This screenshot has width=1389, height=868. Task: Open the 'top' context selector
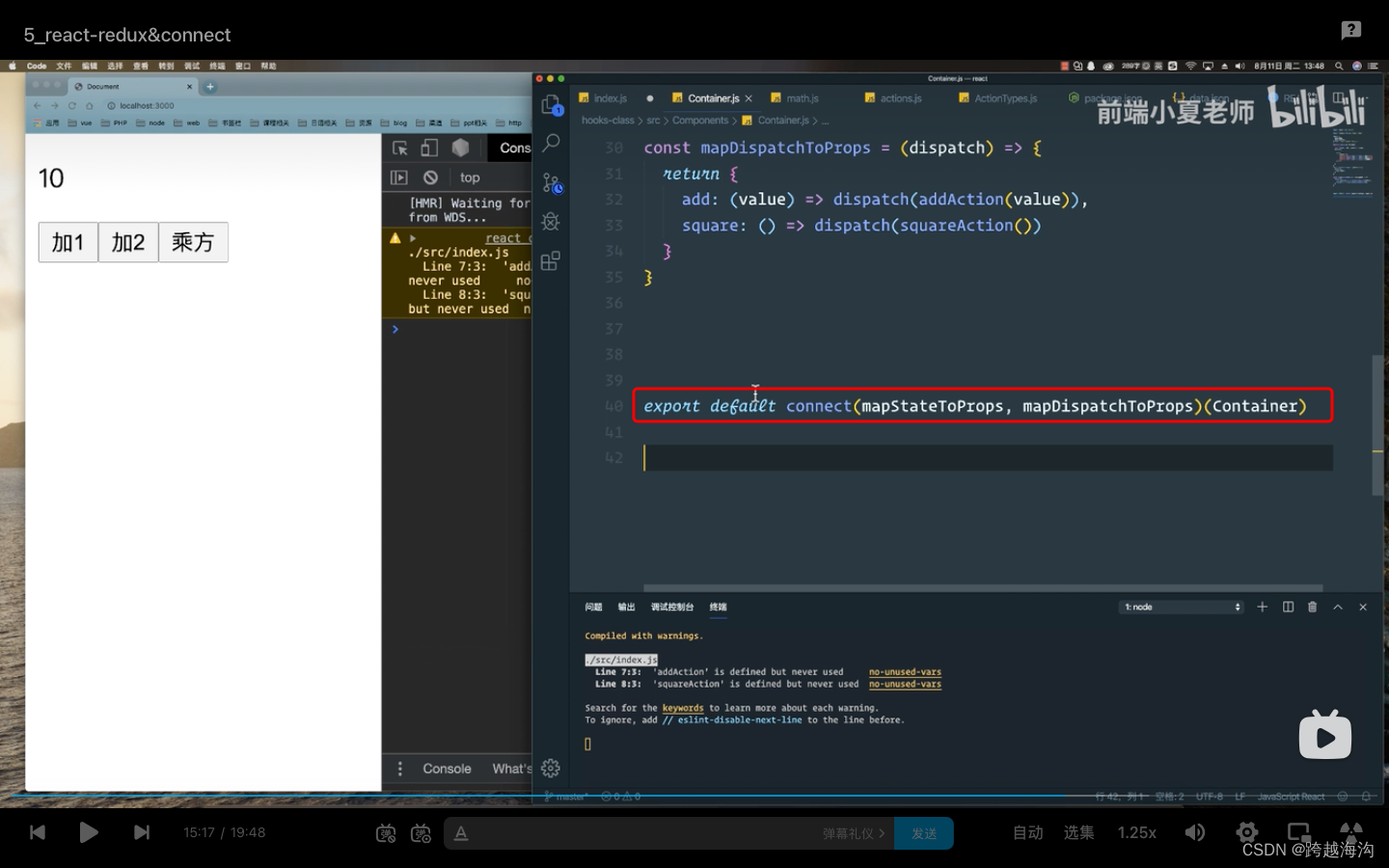click(470, 177)
